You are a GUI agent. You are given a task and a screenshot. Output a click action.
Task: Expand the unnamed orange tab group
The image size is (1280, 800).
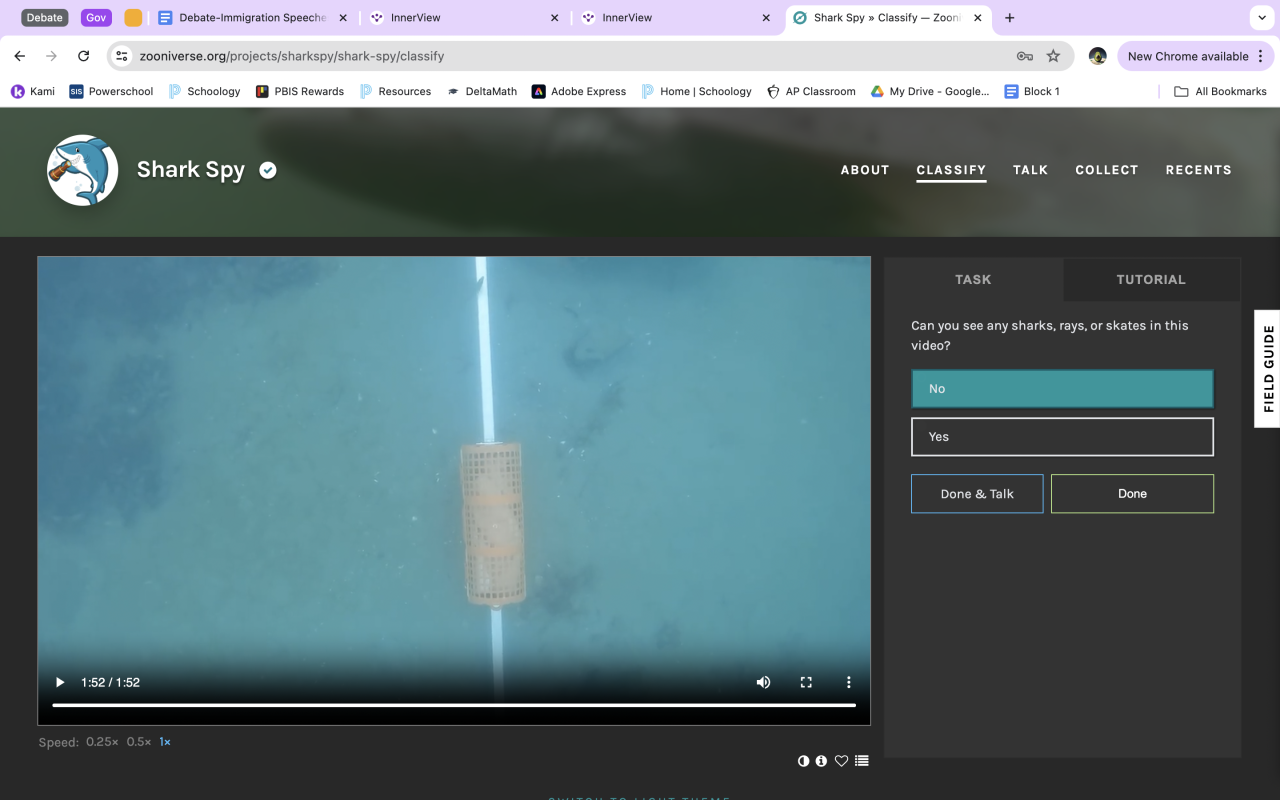[x=133, y=18]
